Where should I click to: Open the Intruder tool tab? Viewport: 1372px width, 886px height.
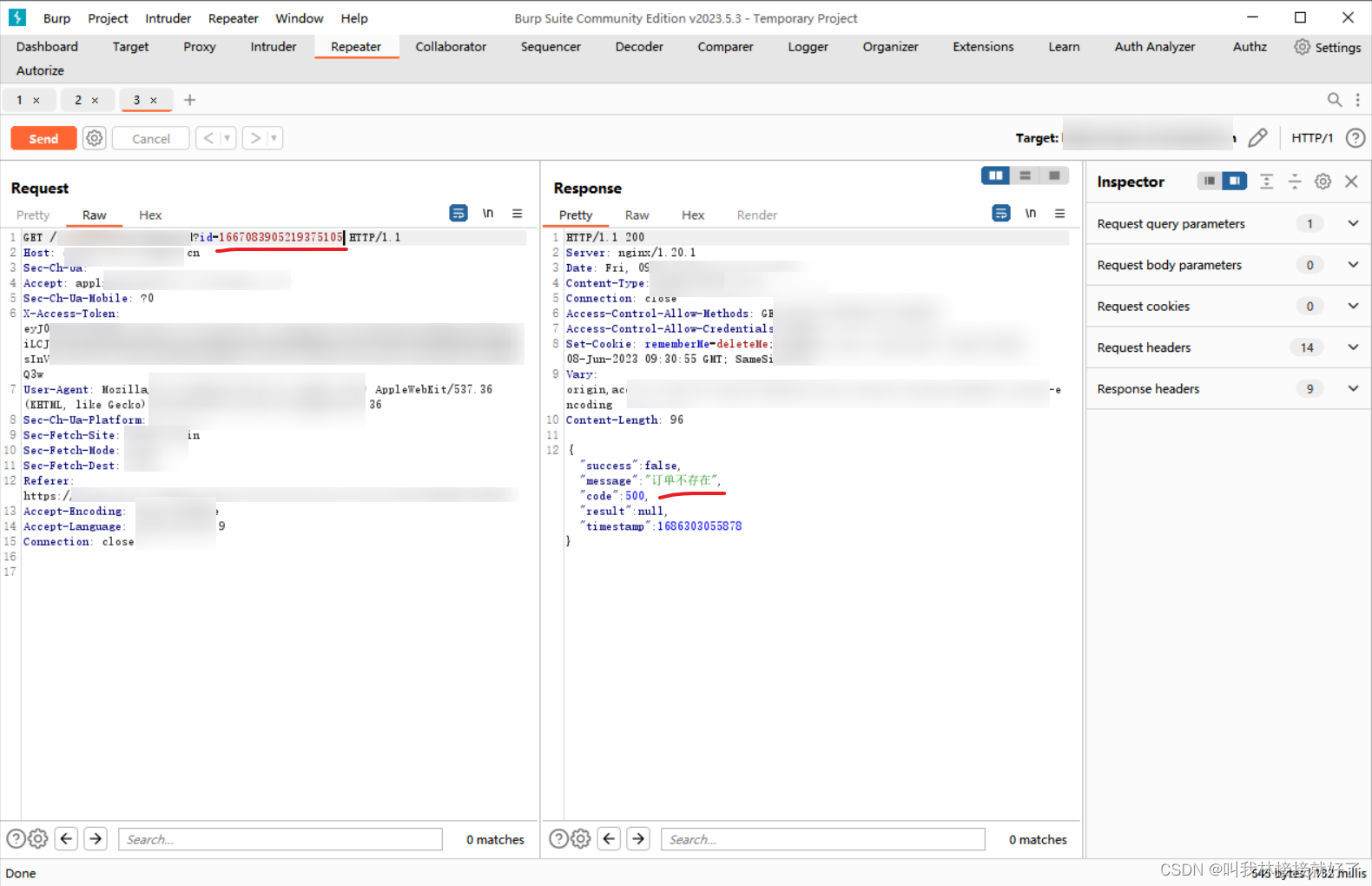point(274,47)
